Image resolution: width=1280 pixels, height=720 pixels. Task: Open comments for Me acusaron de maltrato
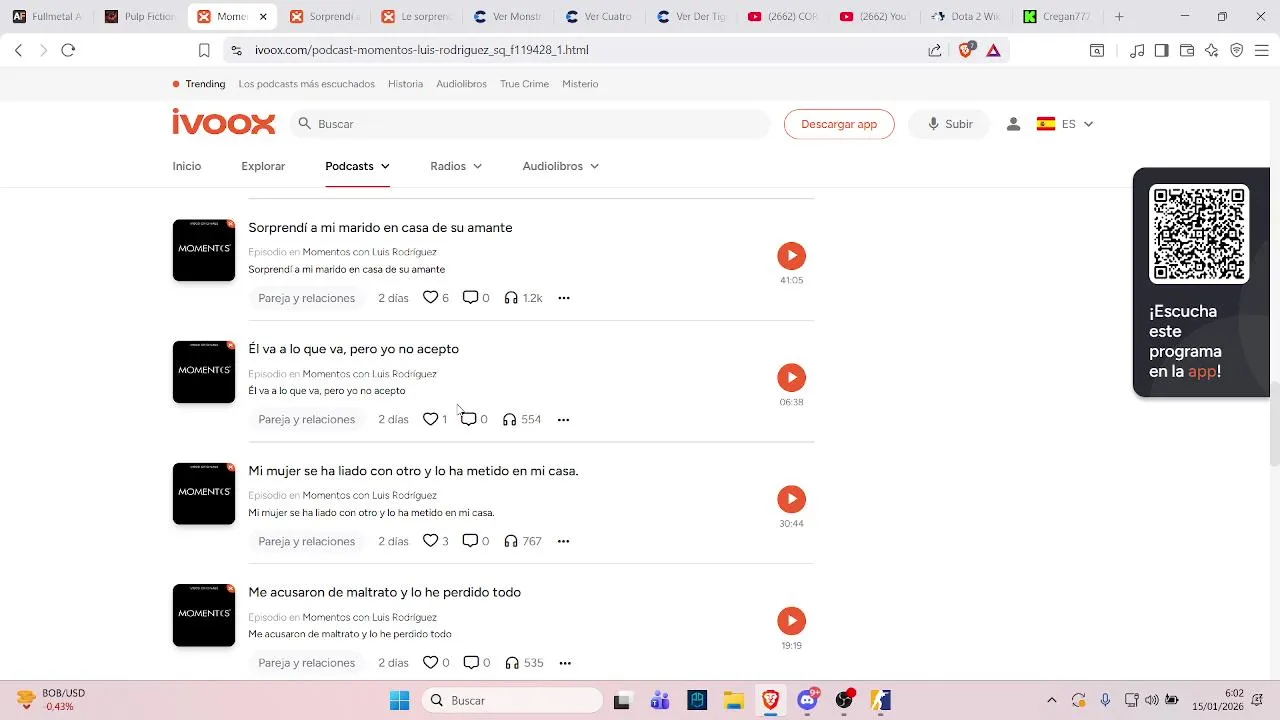coord(471,663)
